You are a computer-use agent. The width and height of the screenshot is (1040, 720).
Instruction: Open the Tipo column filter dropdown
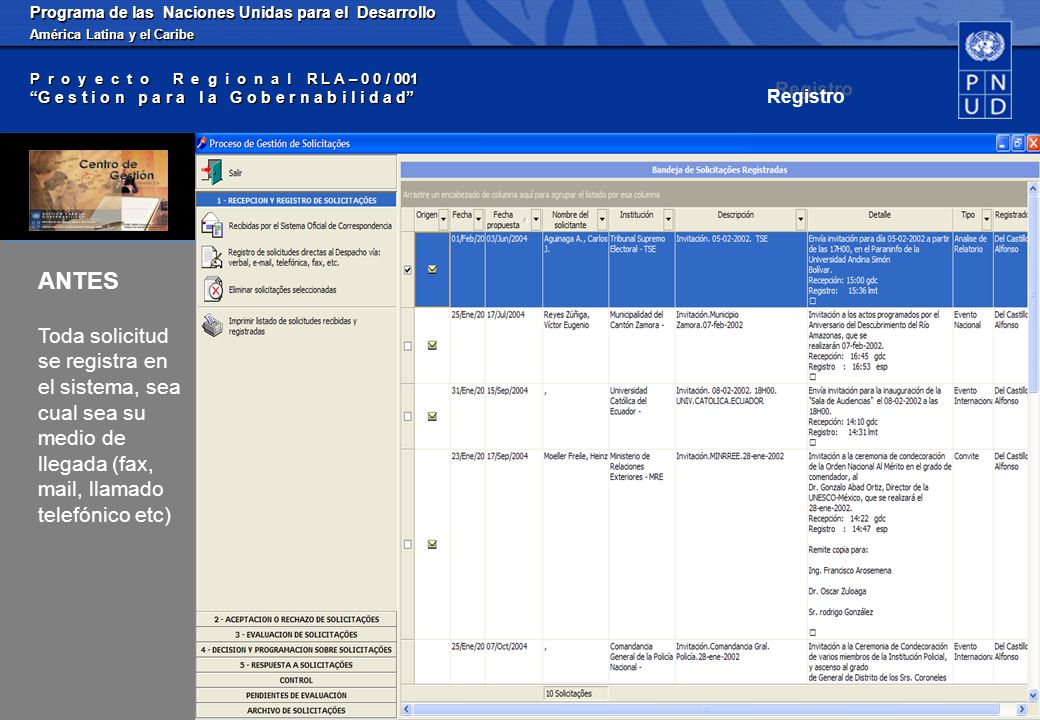tap(986, 219)
